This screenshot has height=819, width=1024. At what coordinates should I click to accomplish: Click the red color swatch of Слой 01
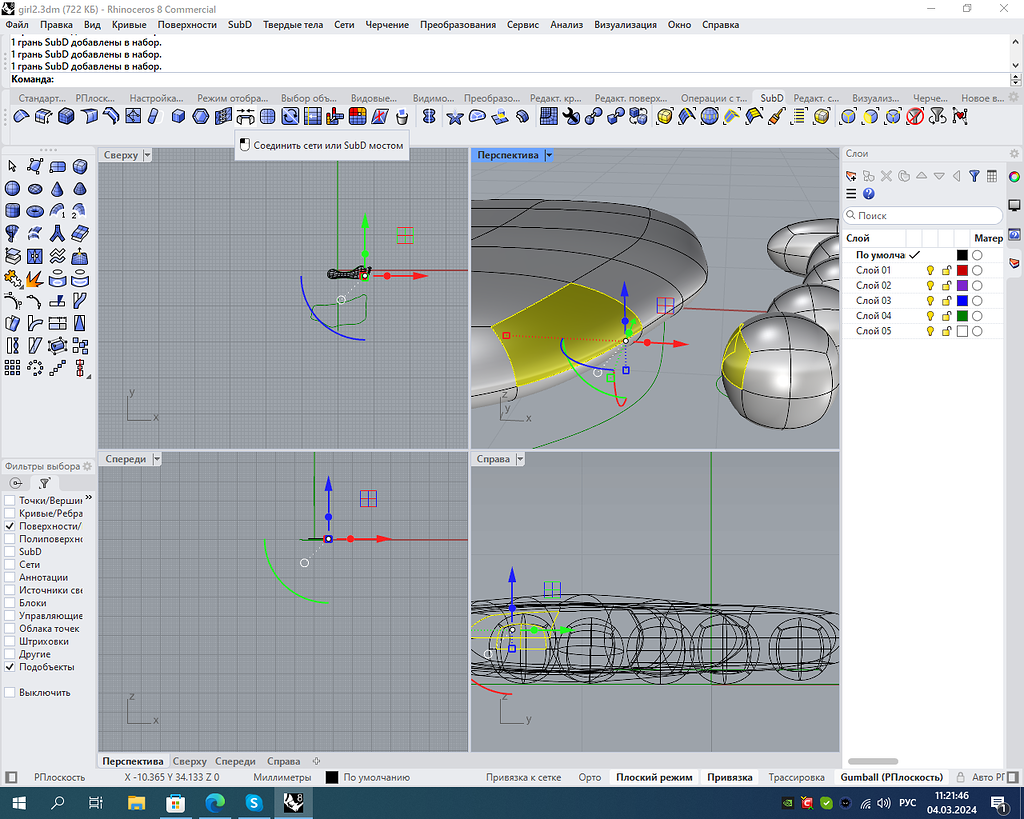point(962,270)
